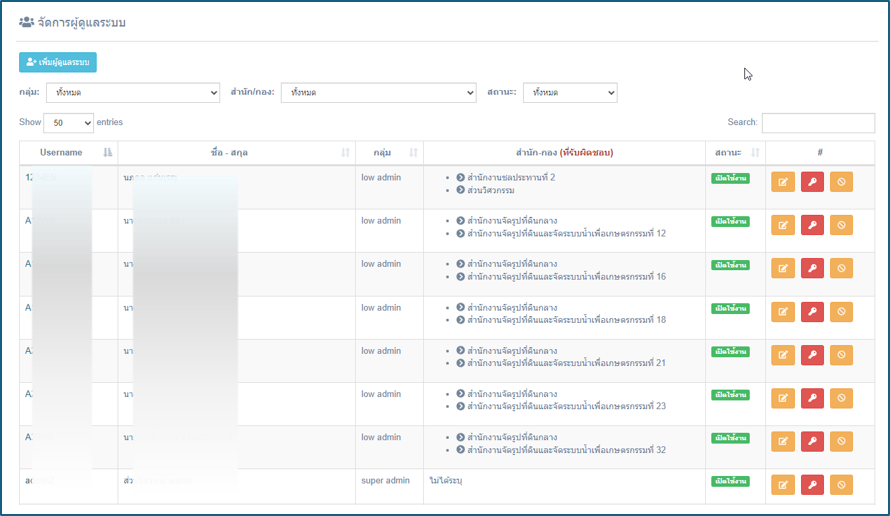Click key icon in เกษตรกรรมที่ 21 row
The image size is (890, 516).
tap(812, 355)
